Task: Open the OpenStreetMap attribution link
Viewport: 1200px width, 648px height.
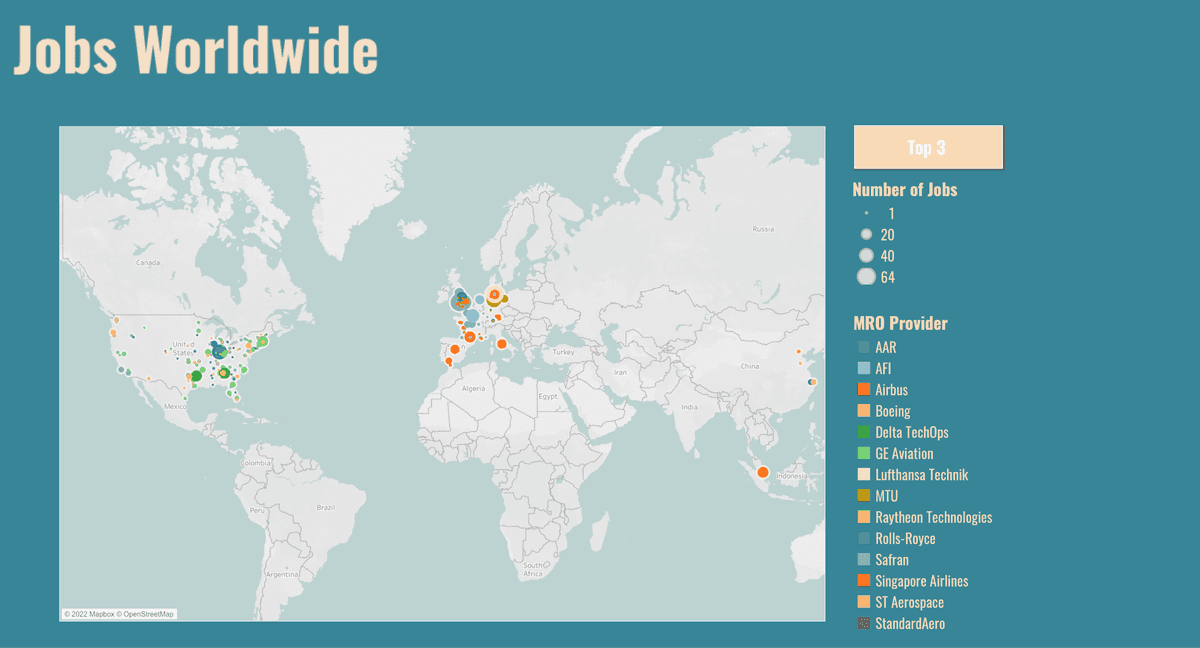Action: (148, 614)
